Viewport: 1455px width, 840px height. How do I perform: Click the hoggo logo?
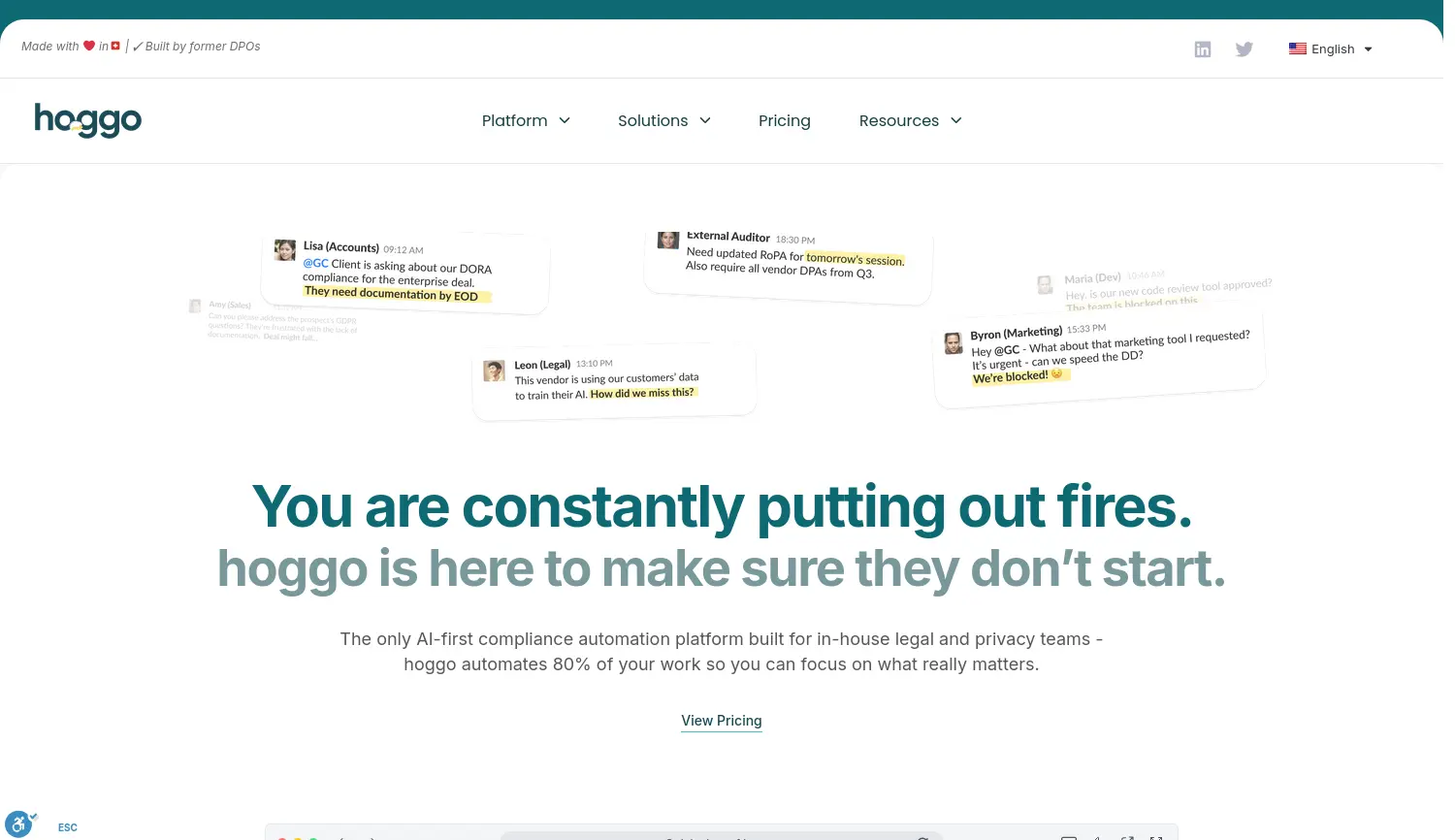[88, 120]
